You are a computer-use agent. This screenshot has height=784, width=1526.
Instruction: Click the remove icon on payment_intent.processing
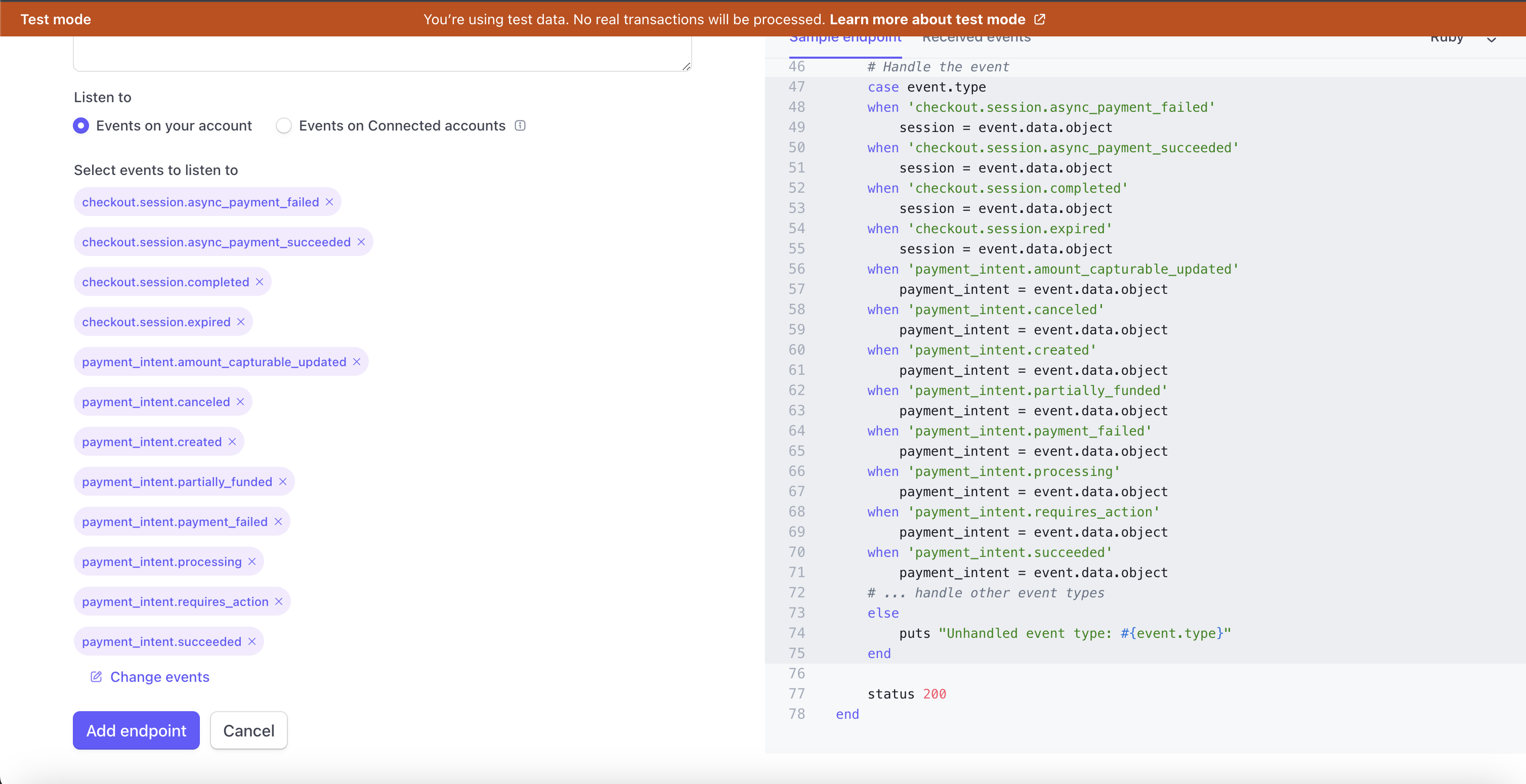254,561
